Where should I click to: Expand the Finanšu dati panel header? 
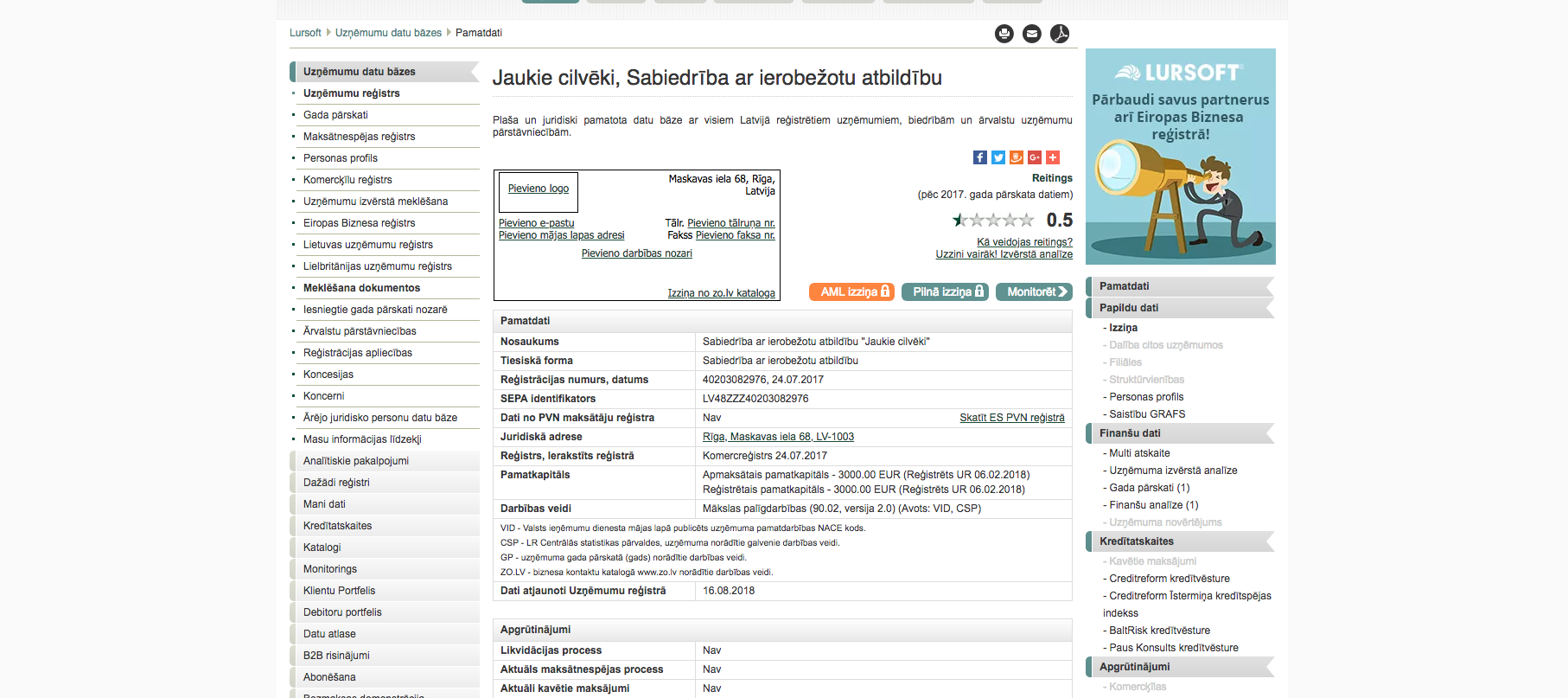coord(1180,433)
